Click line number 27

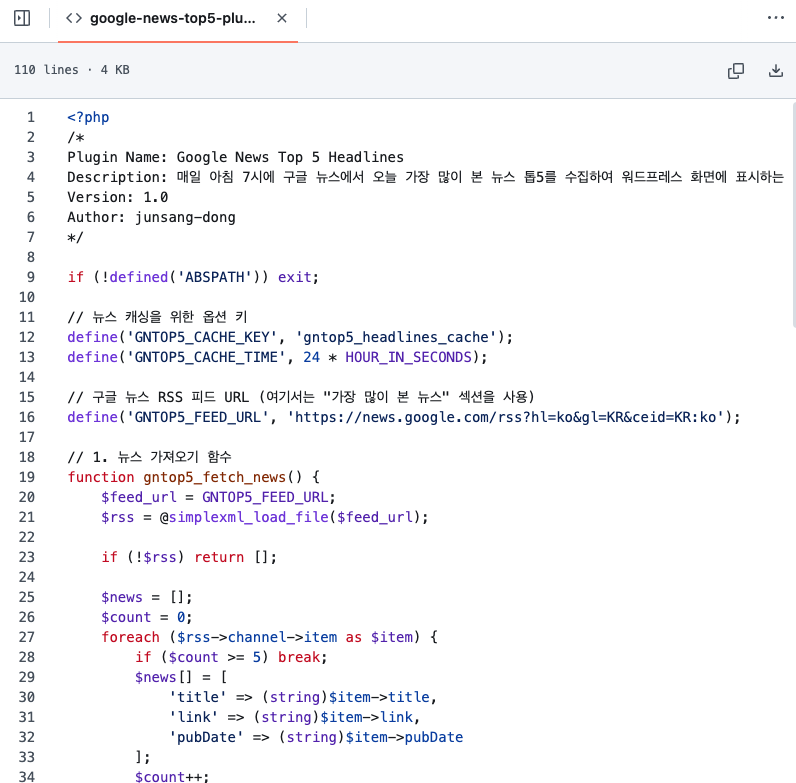[x=27, y=637]
